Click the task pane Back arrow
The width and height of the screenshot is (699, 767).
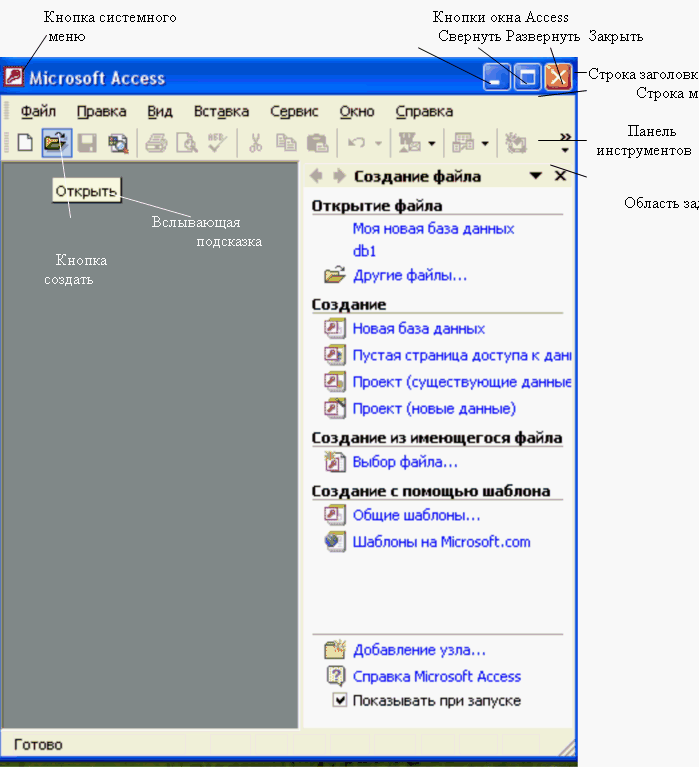(x=316, y=176)
